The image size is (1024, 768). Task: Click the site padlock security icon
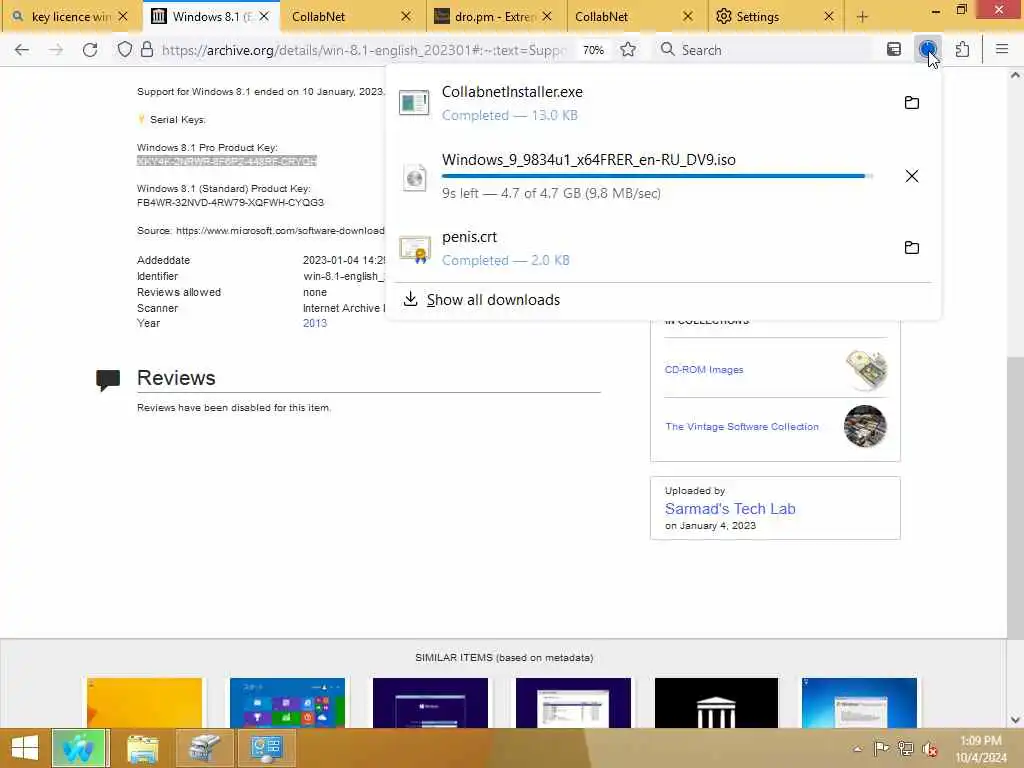coord(147,50)
